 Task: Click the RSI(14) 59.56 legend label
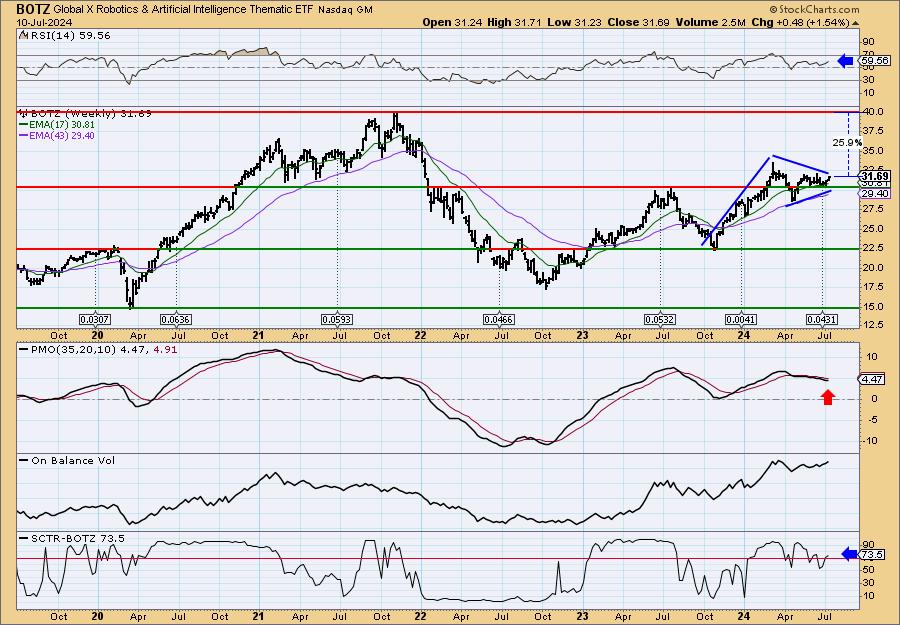tap(69, 36)
